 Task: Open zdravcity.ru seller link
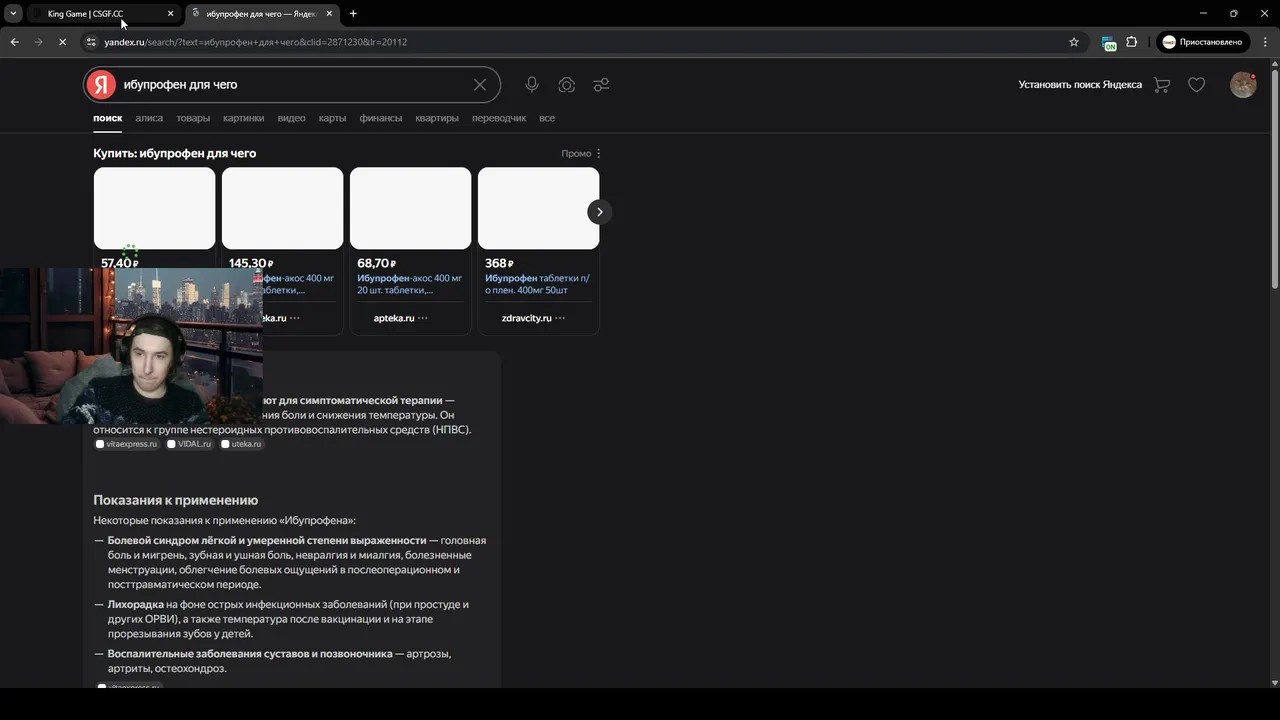[x=527, y=318]
